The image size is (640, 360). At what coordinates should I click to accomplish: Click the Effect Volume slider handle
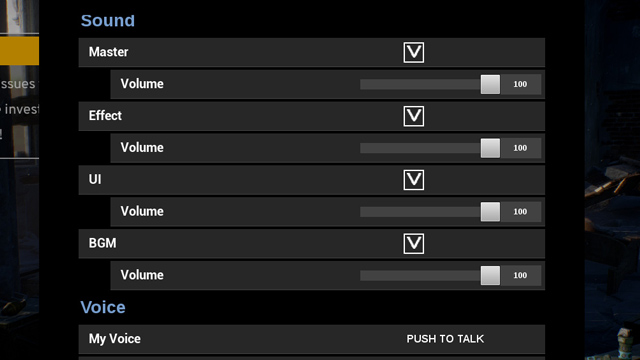point(490,148)
